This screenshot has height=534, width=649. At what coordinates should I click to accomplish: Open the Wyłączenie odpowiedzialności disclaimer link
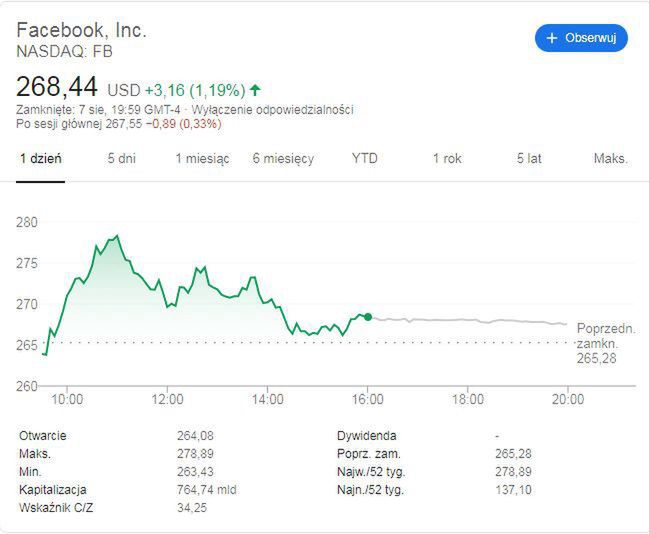click(288, 110)
